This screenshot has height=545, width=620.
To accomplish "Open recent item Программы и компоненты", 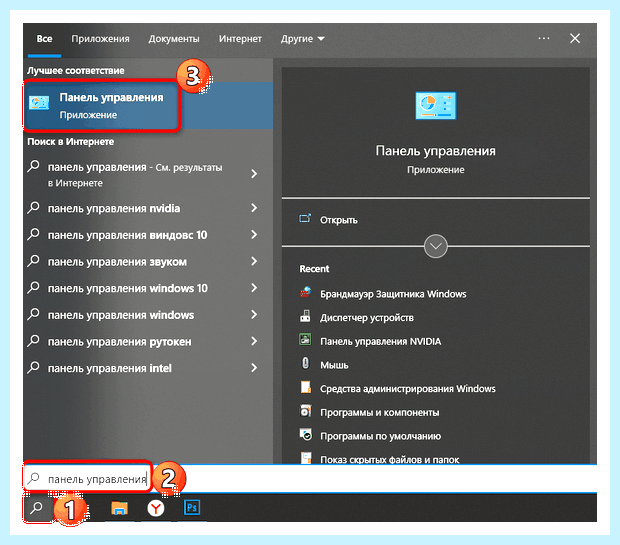I will click(x=380, y=413).
